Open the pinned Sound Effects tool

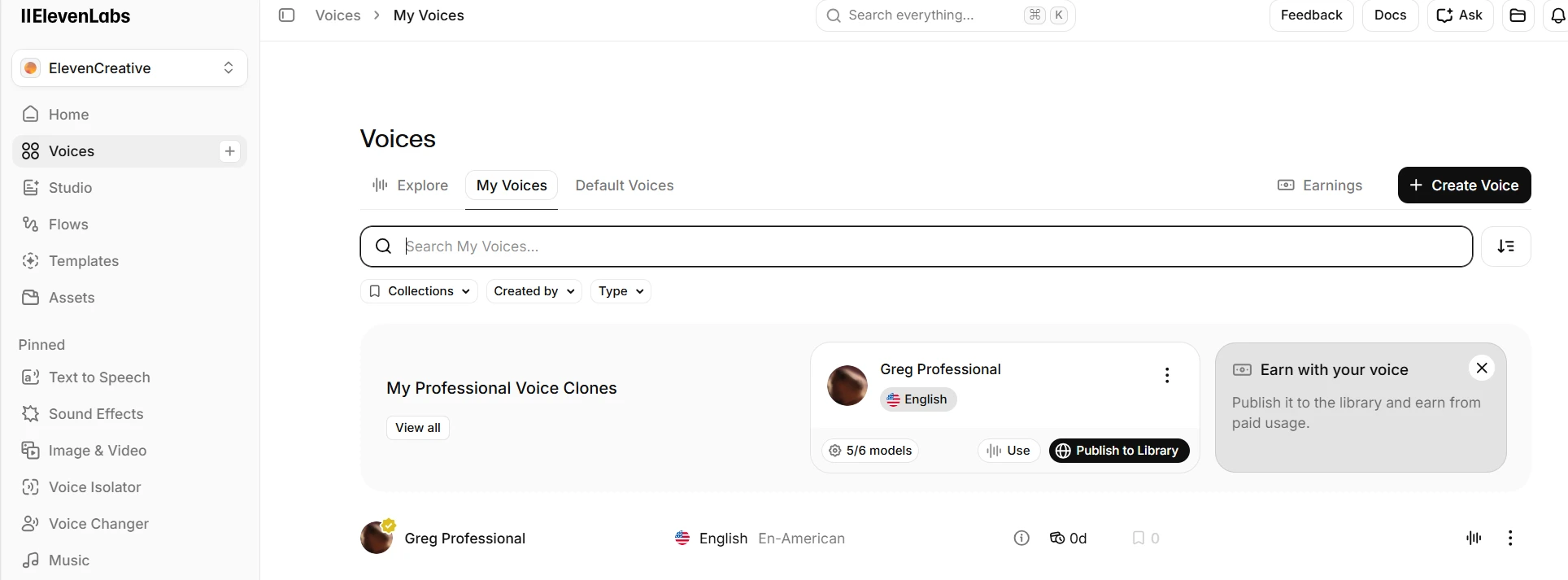pos(130,414)
